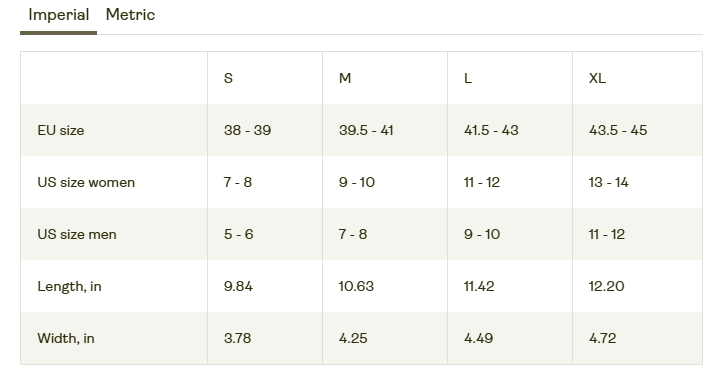Click the 9 - 10 women's size cell
723x382 pixels.
point(357,182)
